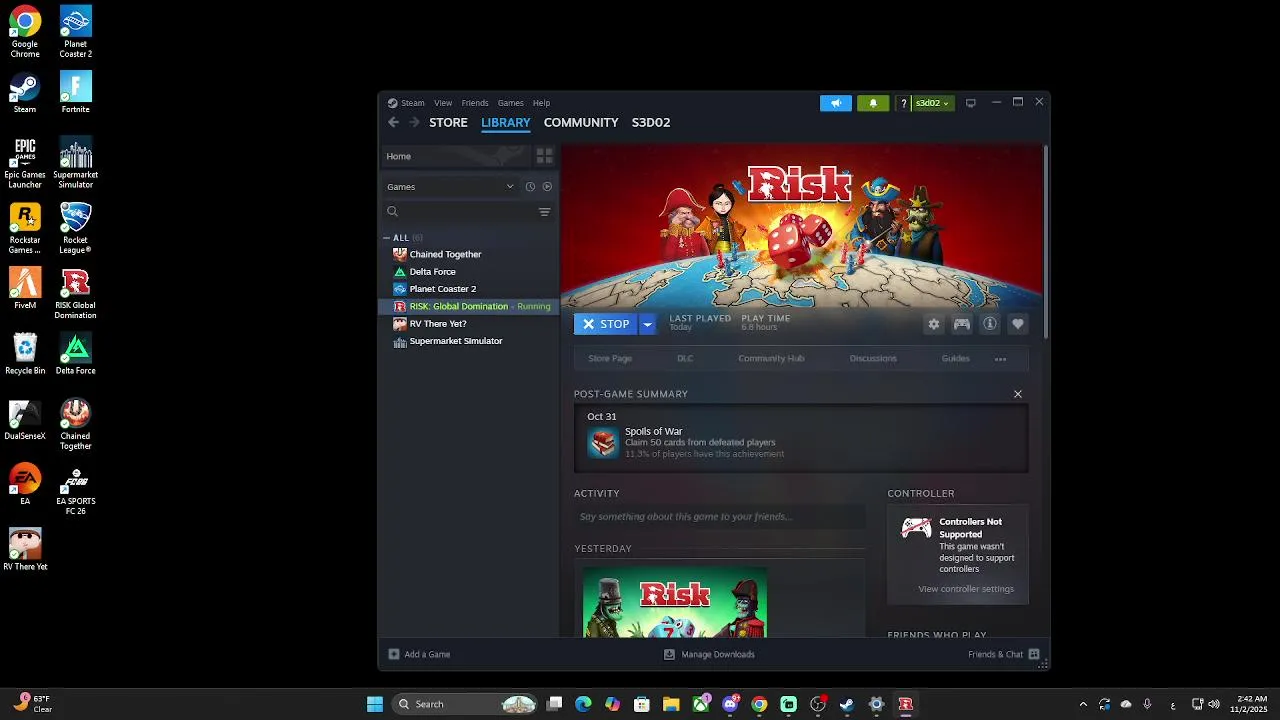Go forward with the right arrow
The image size is (1280, 720).
point(414,122)
